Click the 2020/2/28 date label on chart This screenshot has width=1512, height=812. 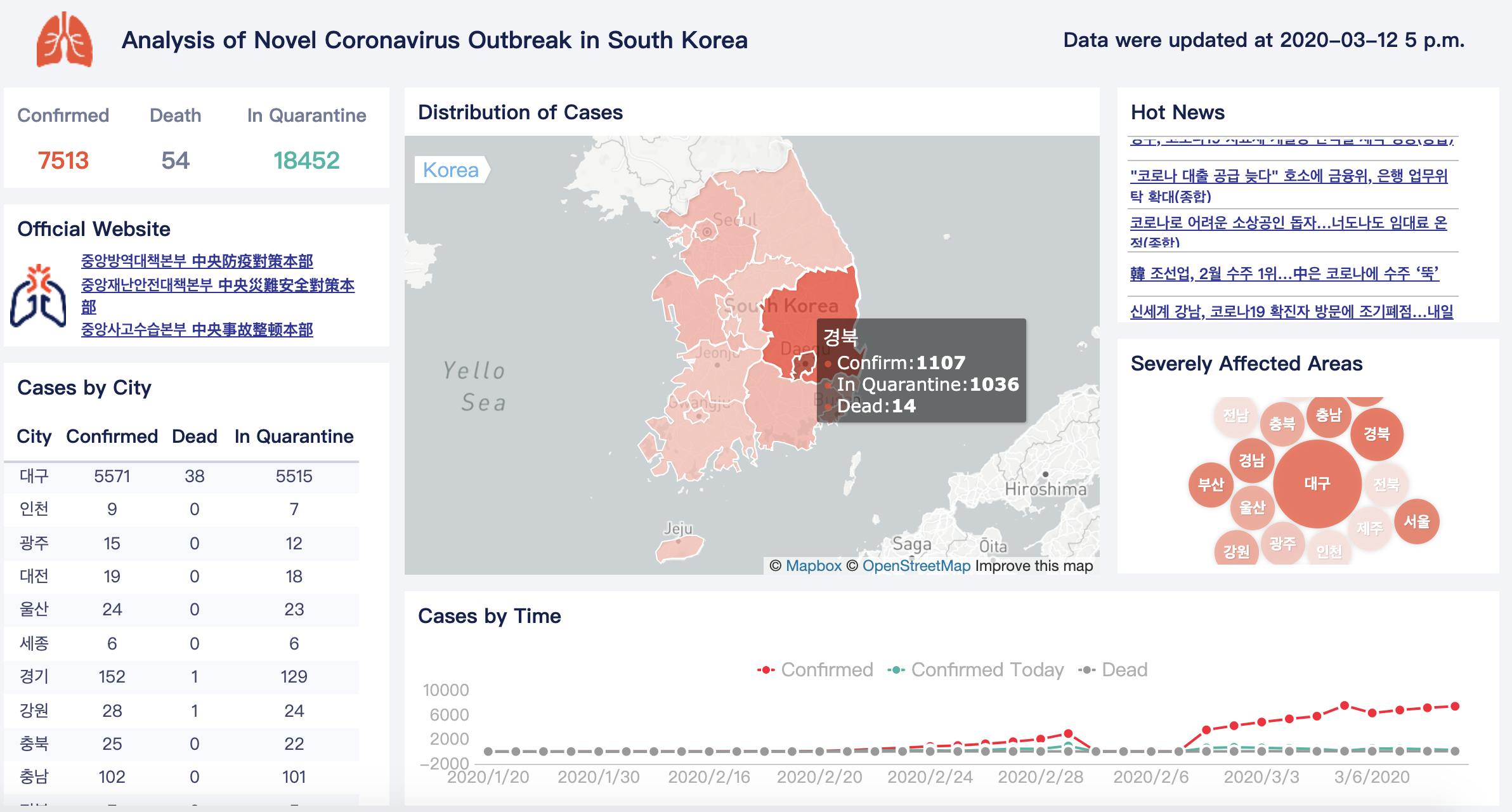(1041, 776)
